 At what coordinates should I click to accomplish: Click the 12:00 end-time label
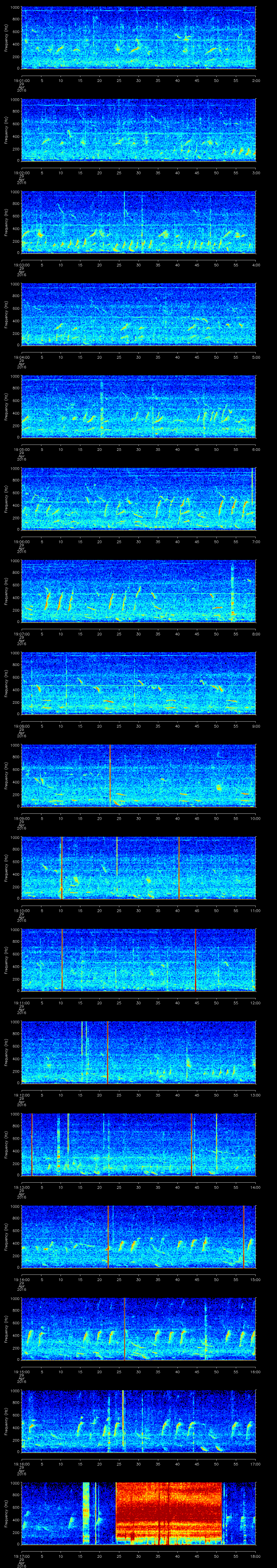[255, 1003]
